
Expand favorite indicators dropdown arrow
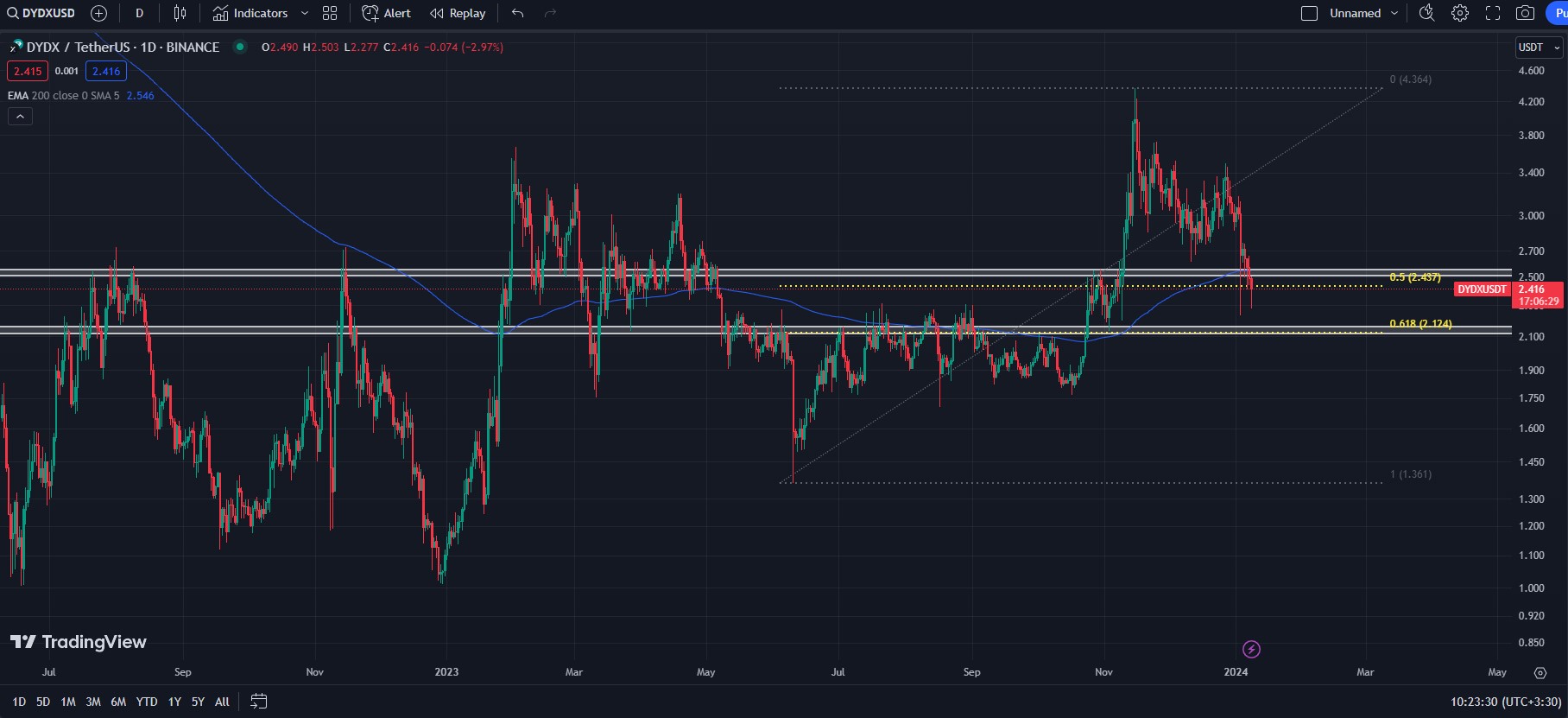pos(304,13)
